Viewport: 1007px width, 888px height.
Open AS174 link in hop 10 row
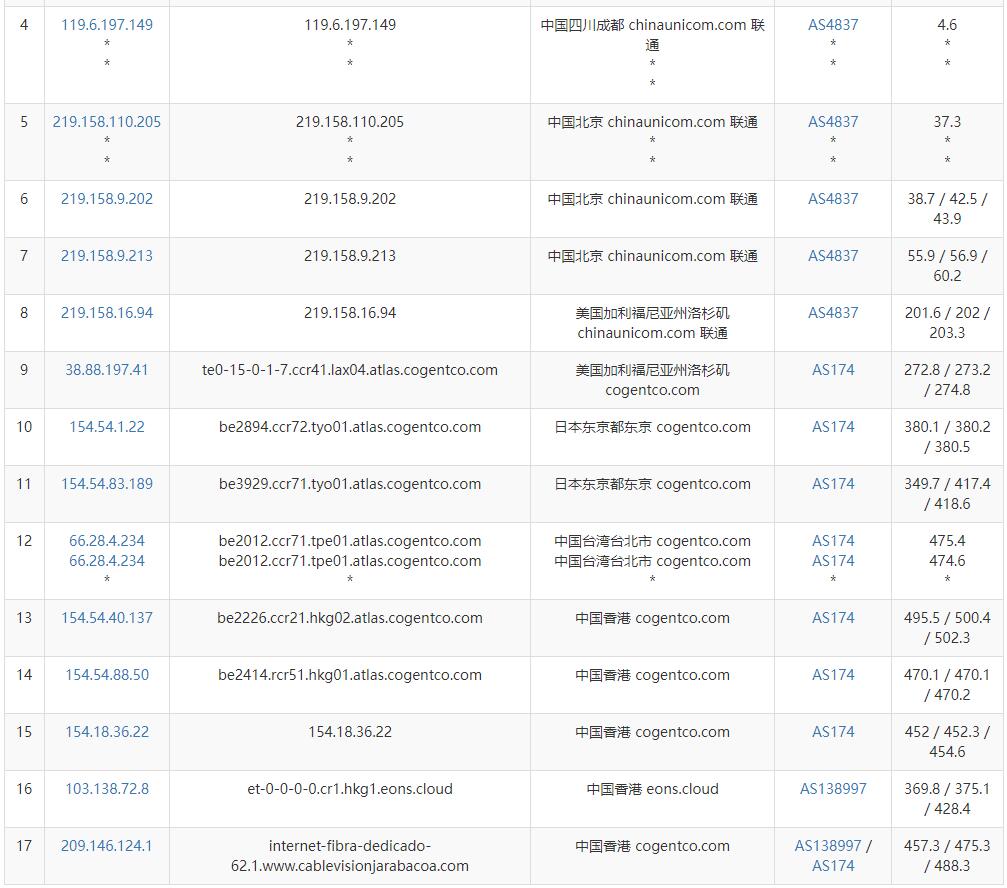pyautogui.click(x=833, y=427)
